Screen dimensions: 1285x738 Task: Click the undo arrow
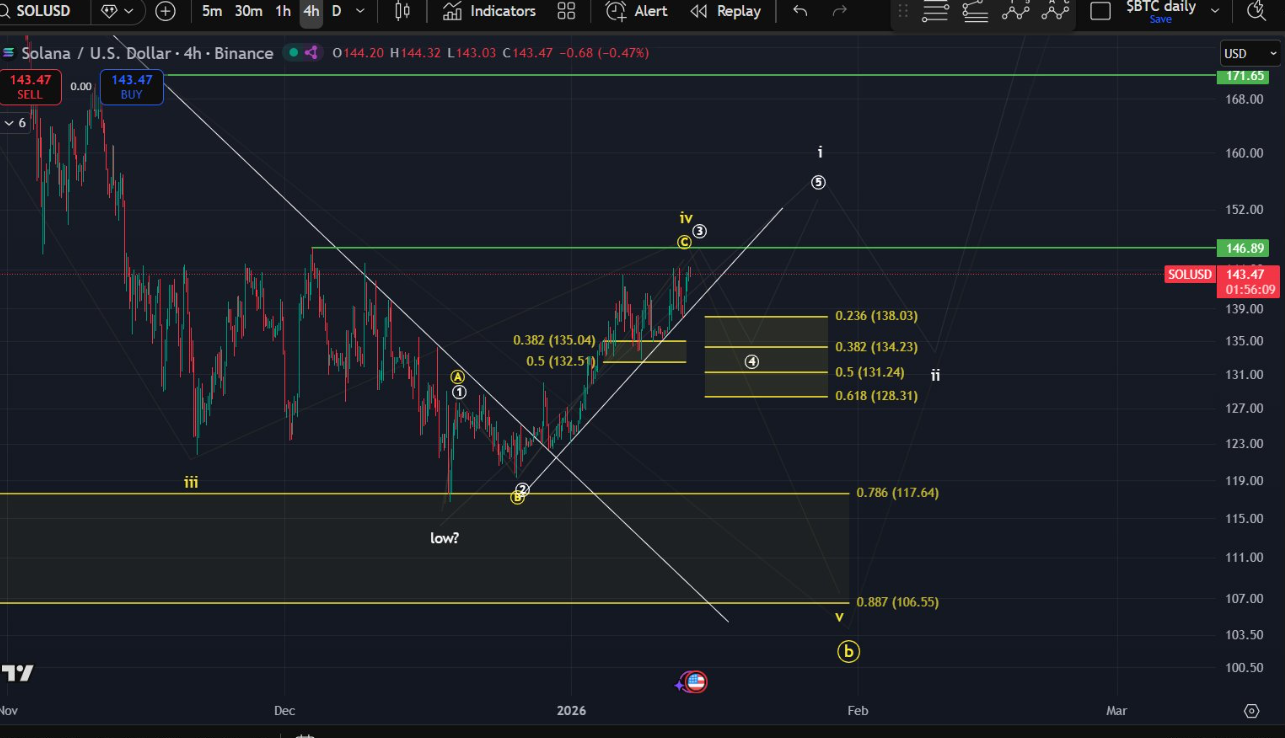point(800,11)
